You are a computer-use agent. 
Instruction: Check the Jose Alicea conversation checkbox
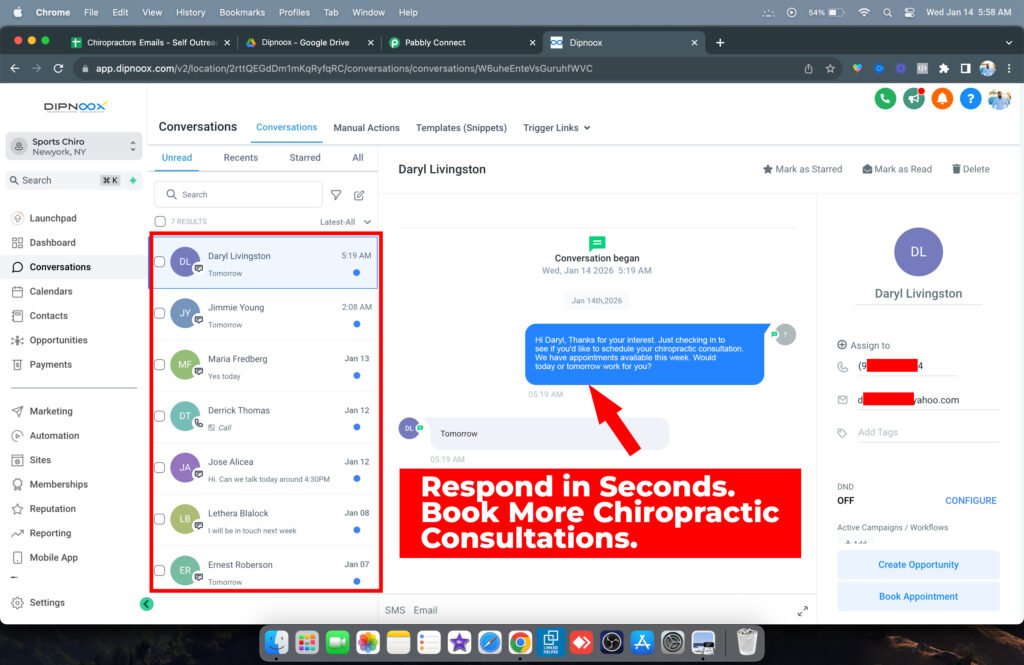(159, 468)
